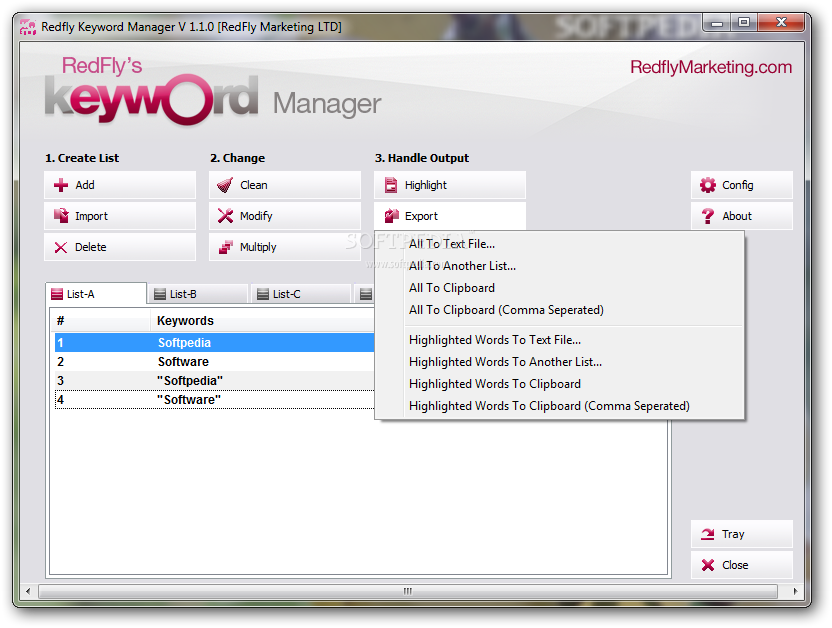Click the crossed tools Modify icon

(x=226, y=216)
